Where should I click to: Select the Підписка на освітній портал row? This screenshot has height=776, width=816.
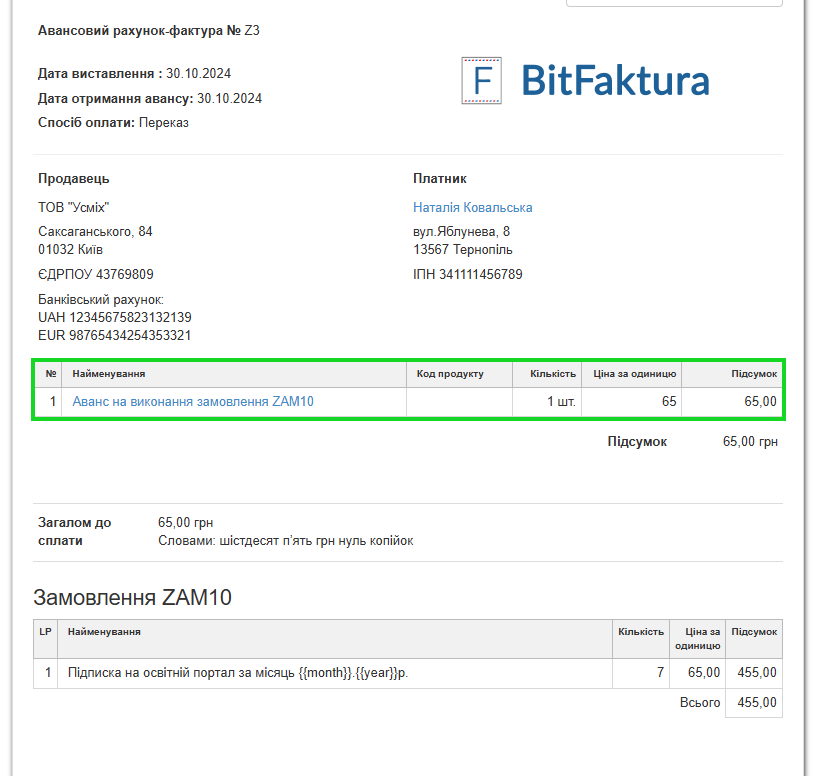(238, 673)
